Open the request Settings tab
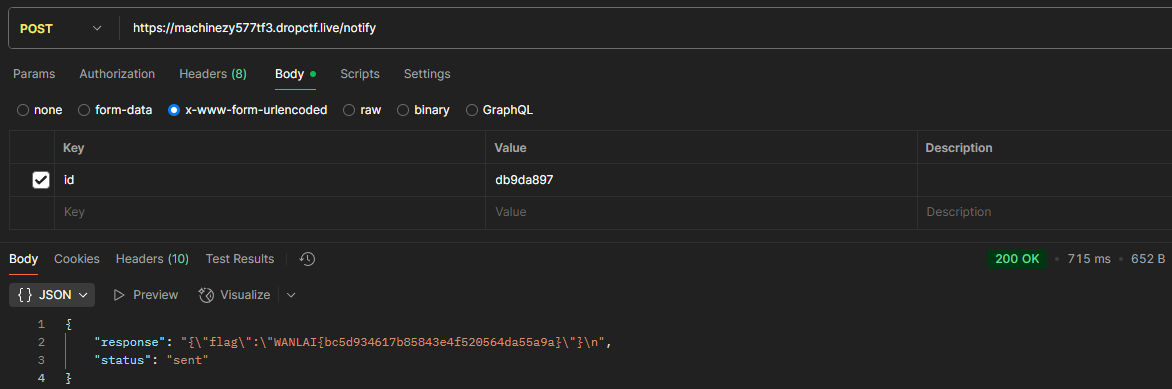Image resolution: width=1172 pixels, height=389 pixels. pos(427,74)
